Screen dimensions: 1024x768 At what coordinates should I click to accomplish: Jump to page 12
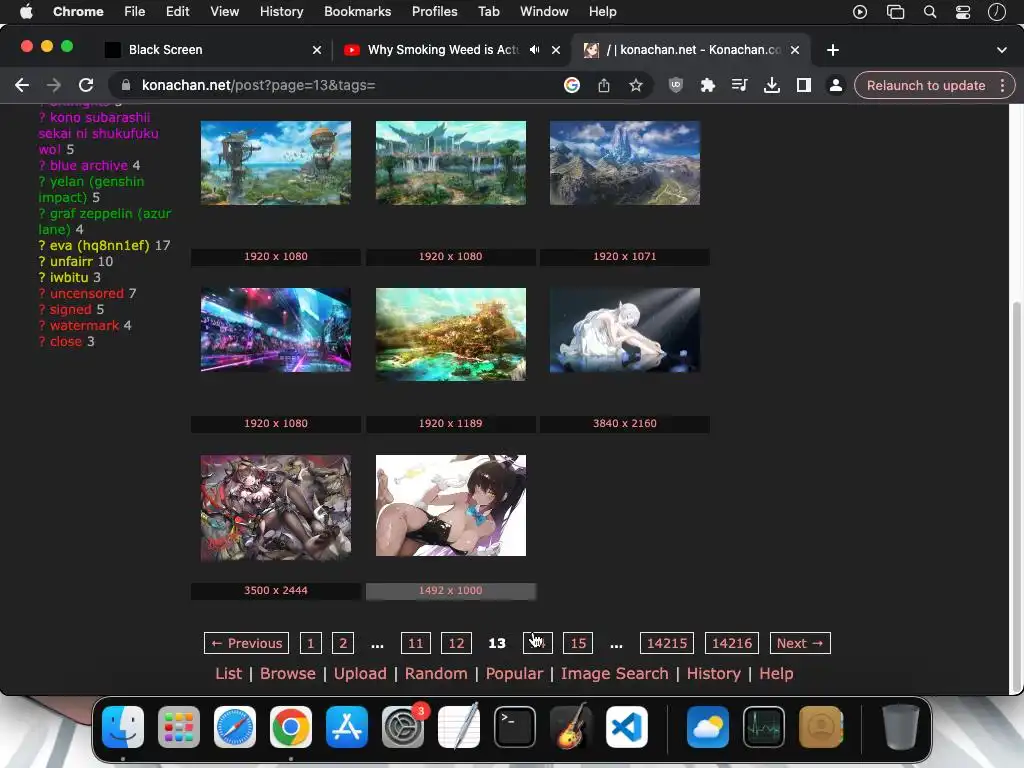(x=456, y=643)
